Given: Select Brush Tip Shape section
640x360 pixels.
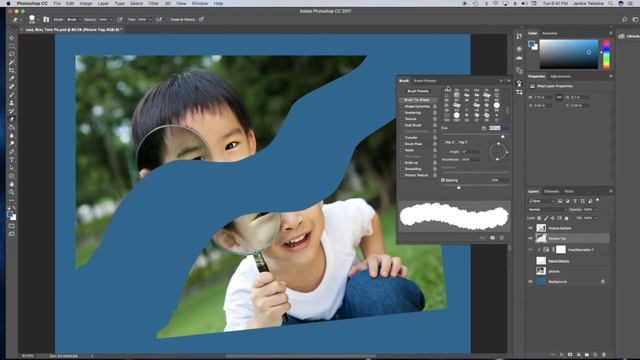Looking at the screenshot, I should click(x=418, y=100).
